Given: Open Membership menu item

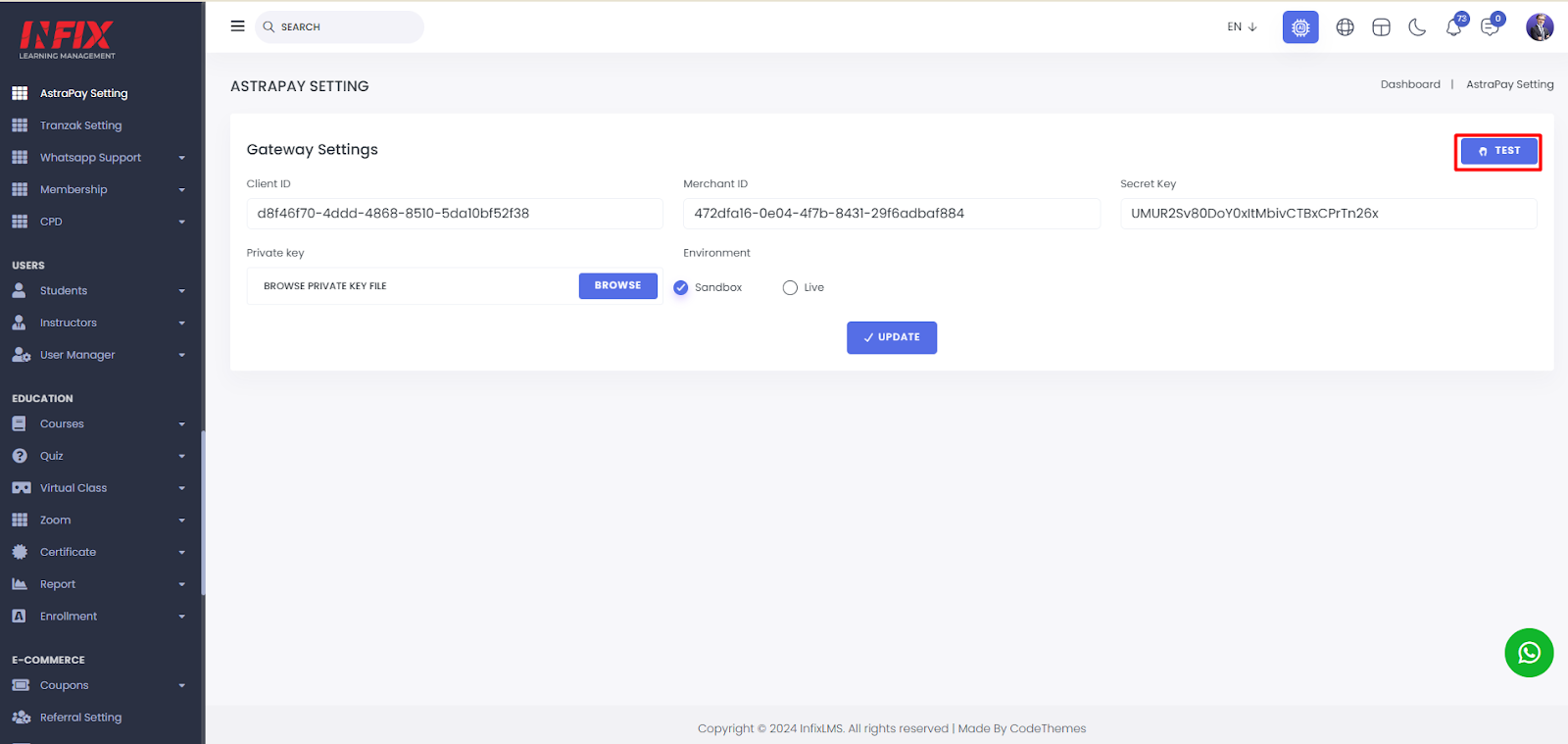Looking at the screenshot, I should tap(73, 189).
